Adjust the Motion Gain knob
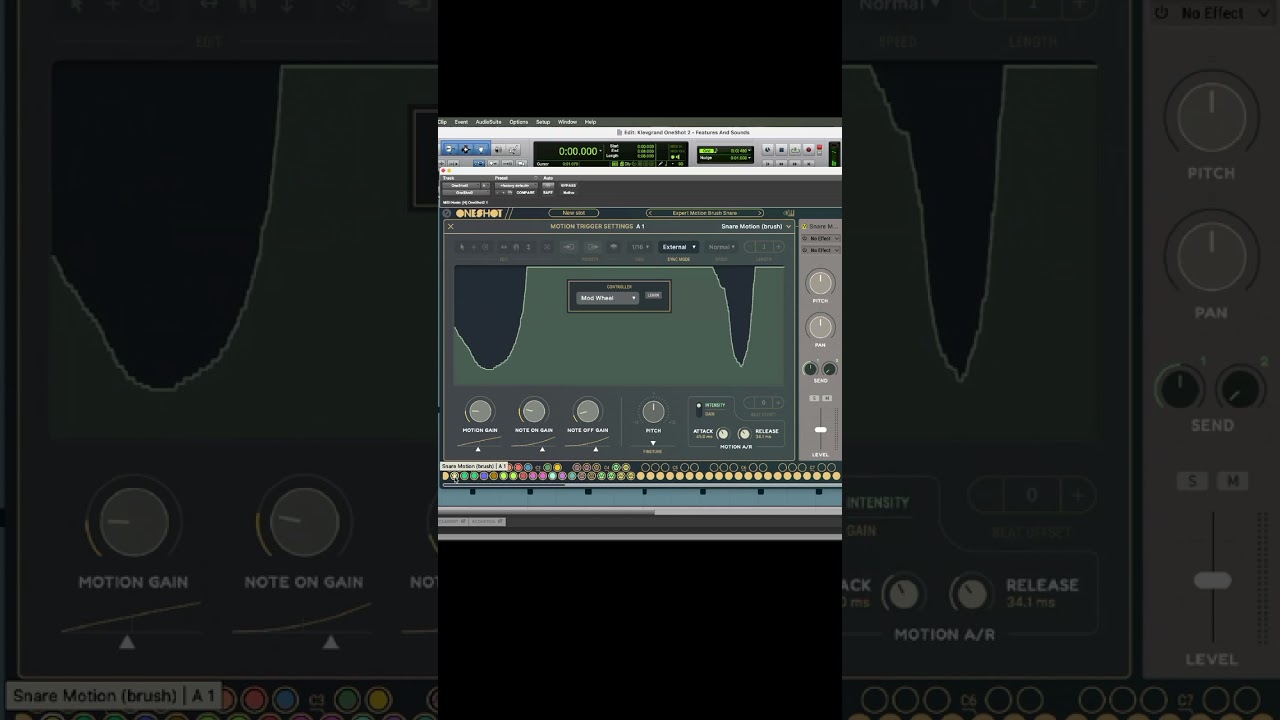The height and width of the screenshot is (720, 1280). (x=480, y=411)
